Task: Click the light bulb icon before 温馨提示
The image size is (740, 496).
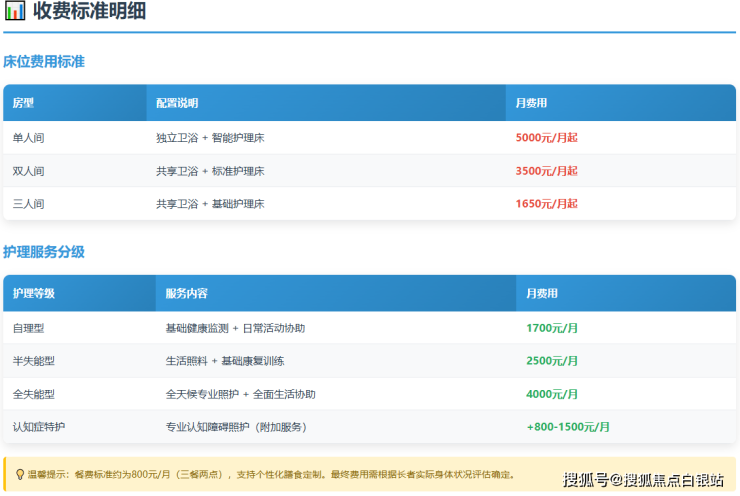Action: [20, 474]
